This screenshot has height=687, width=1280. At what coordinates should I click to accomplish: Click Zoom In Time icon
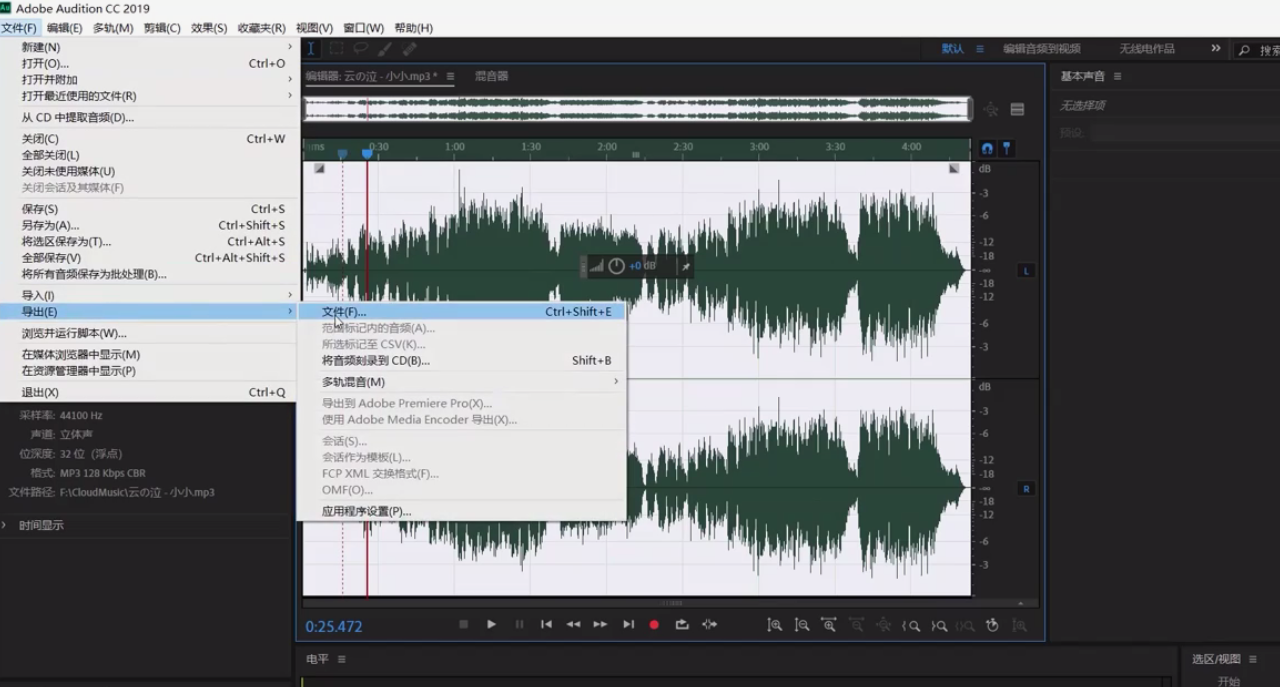(829, 625)
